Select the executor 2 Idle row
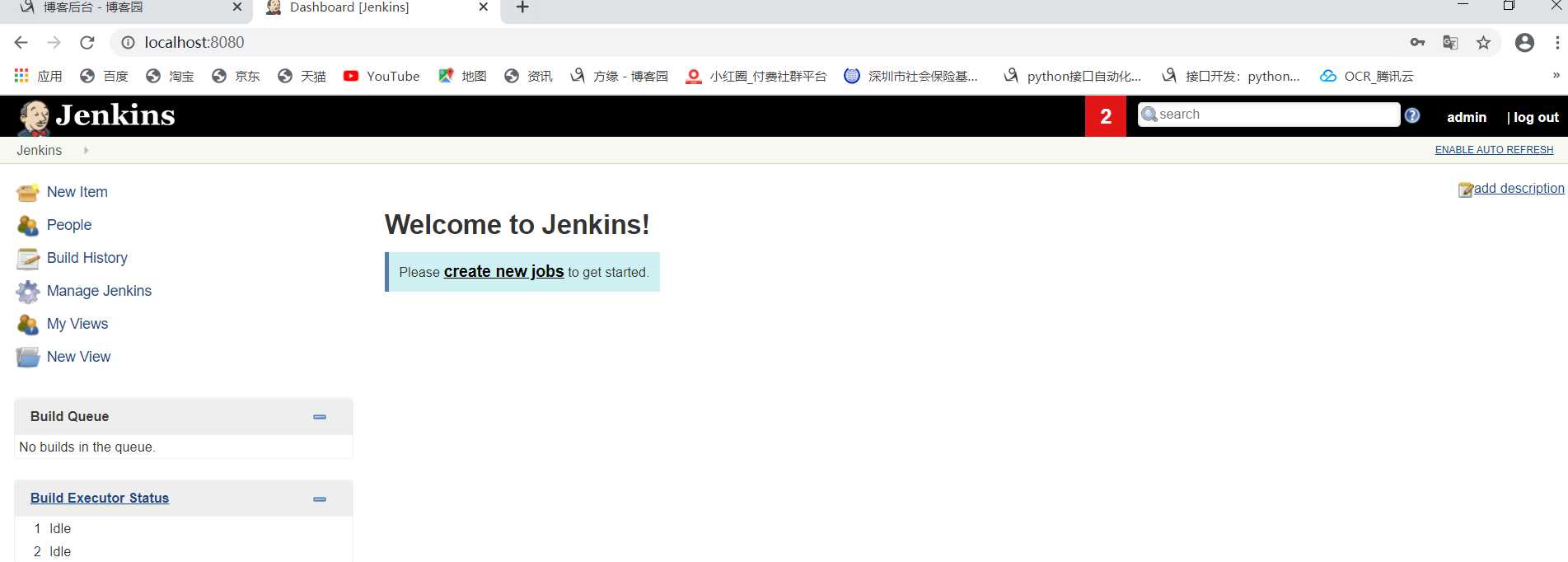1568x562 pixels. pos(183,551)
